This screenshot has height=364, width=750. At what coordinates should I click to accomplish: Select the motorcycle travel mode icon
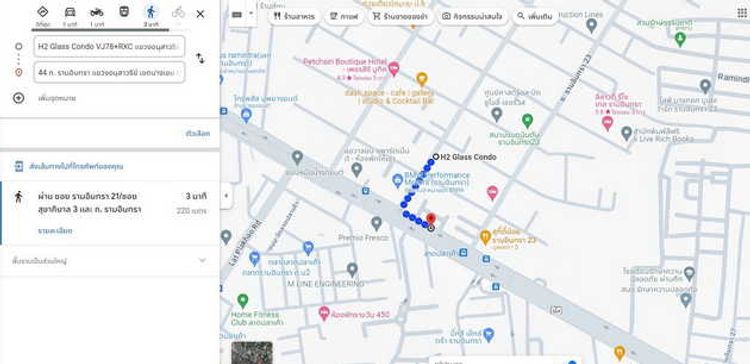(97, 12)
